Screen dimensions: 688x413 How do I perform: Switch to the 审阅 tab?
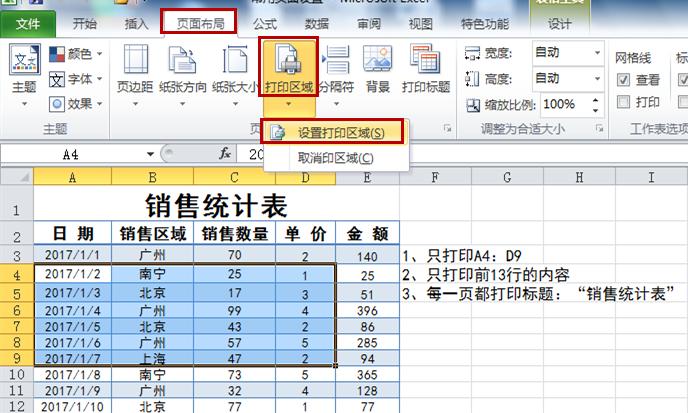[369, 24]
